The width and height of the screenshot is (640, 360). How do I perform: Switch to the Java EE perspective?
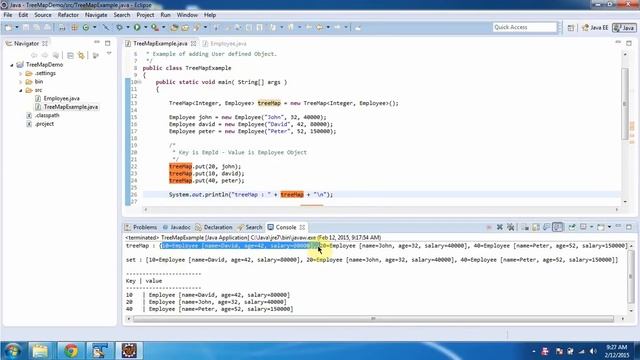[595, 27]
